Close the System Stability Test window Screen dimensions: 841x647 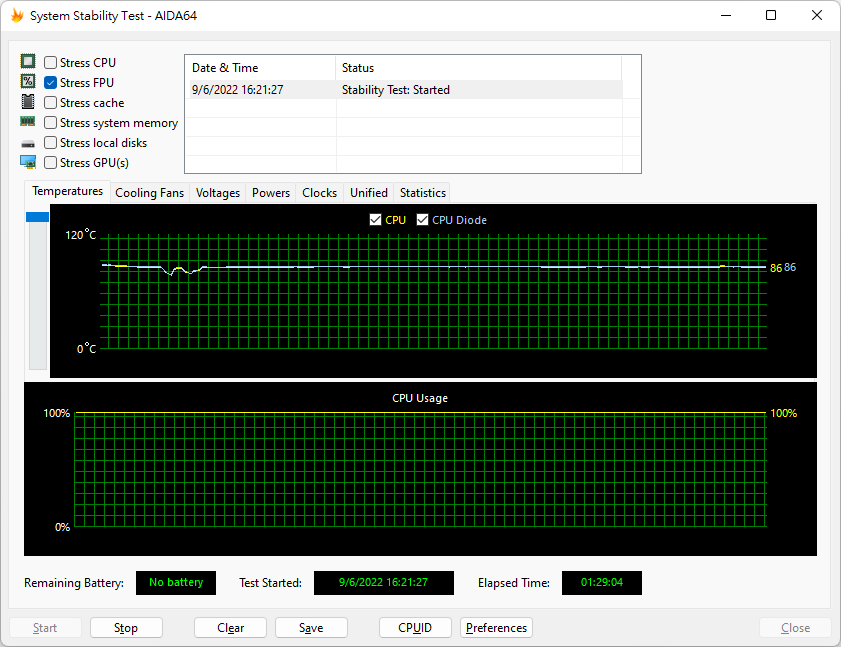click(816, 15)
